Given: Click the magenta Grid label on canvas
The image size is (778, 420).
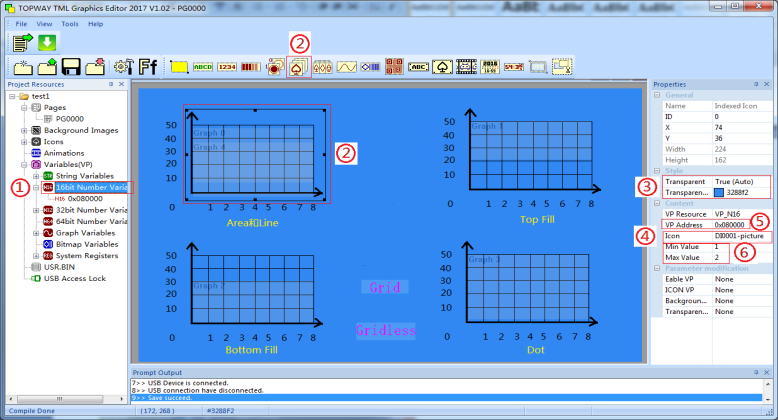Looking at the screenshot, I should click(385, 287).
